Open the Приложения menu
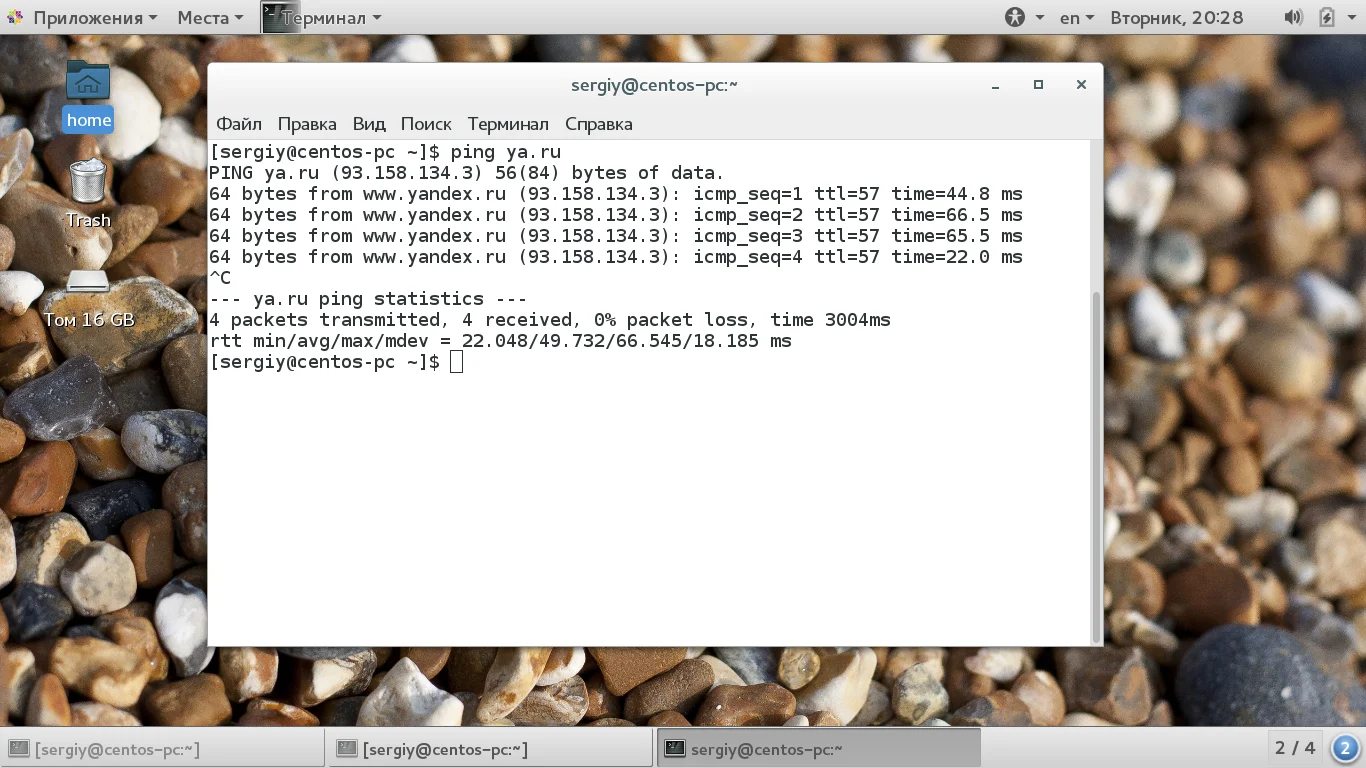This screenshot has width=1366, height=768. click(95, 18)
